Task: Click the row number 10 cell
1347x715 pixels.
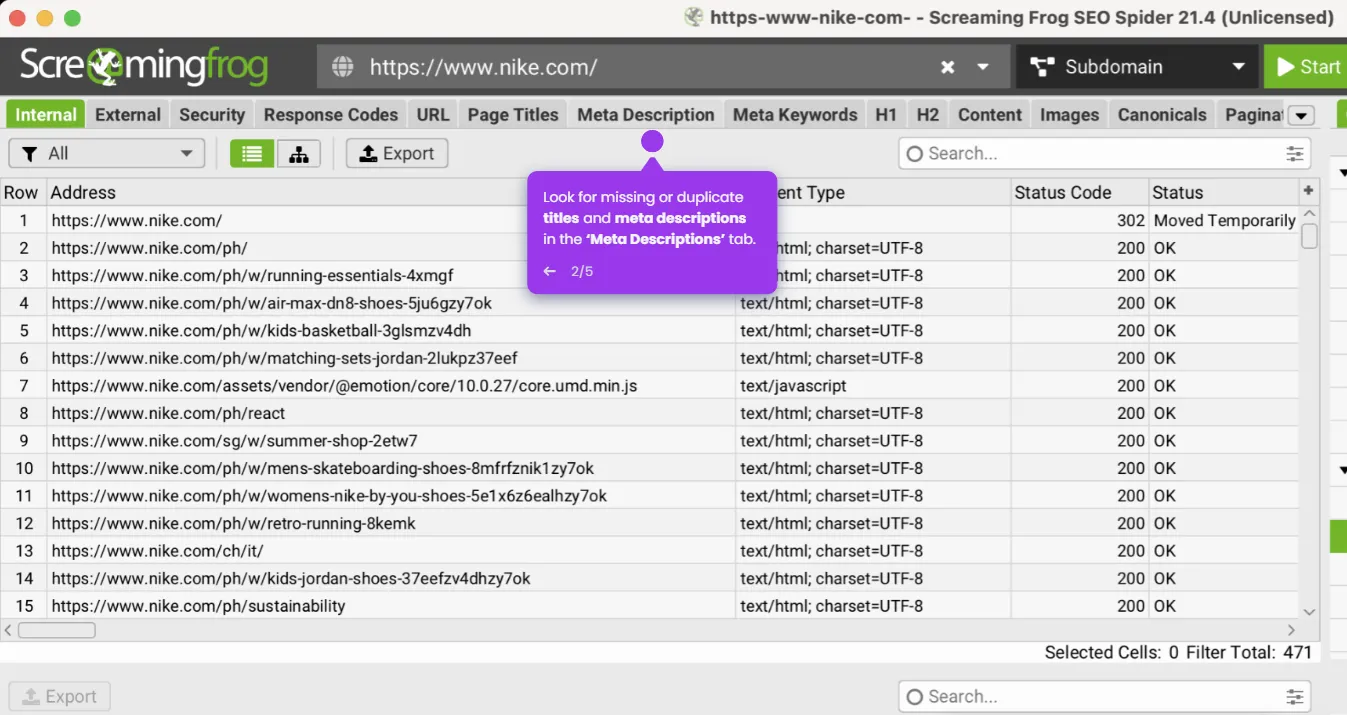Action: [x=24, y=468]
